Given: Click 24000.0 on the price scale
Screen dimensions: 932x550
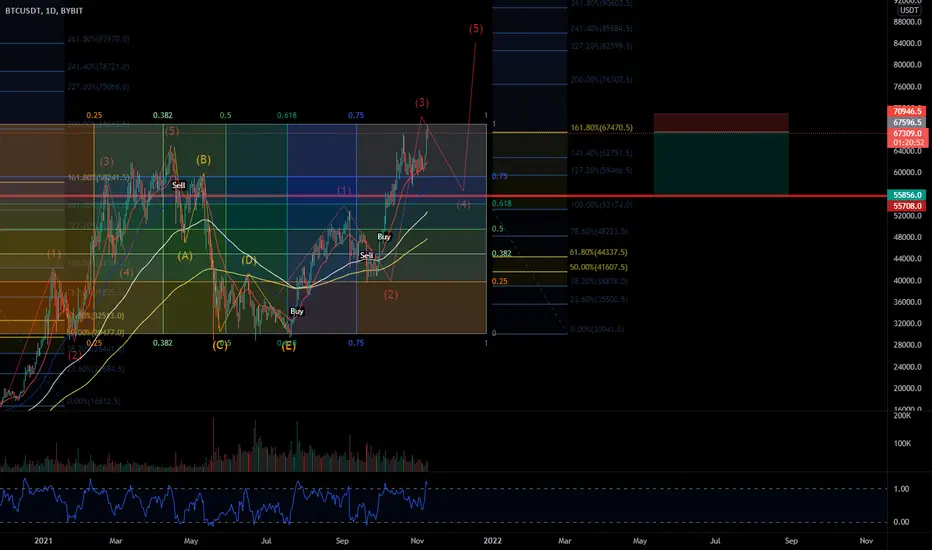Looking at the screenshot, I should click(907, 367).
